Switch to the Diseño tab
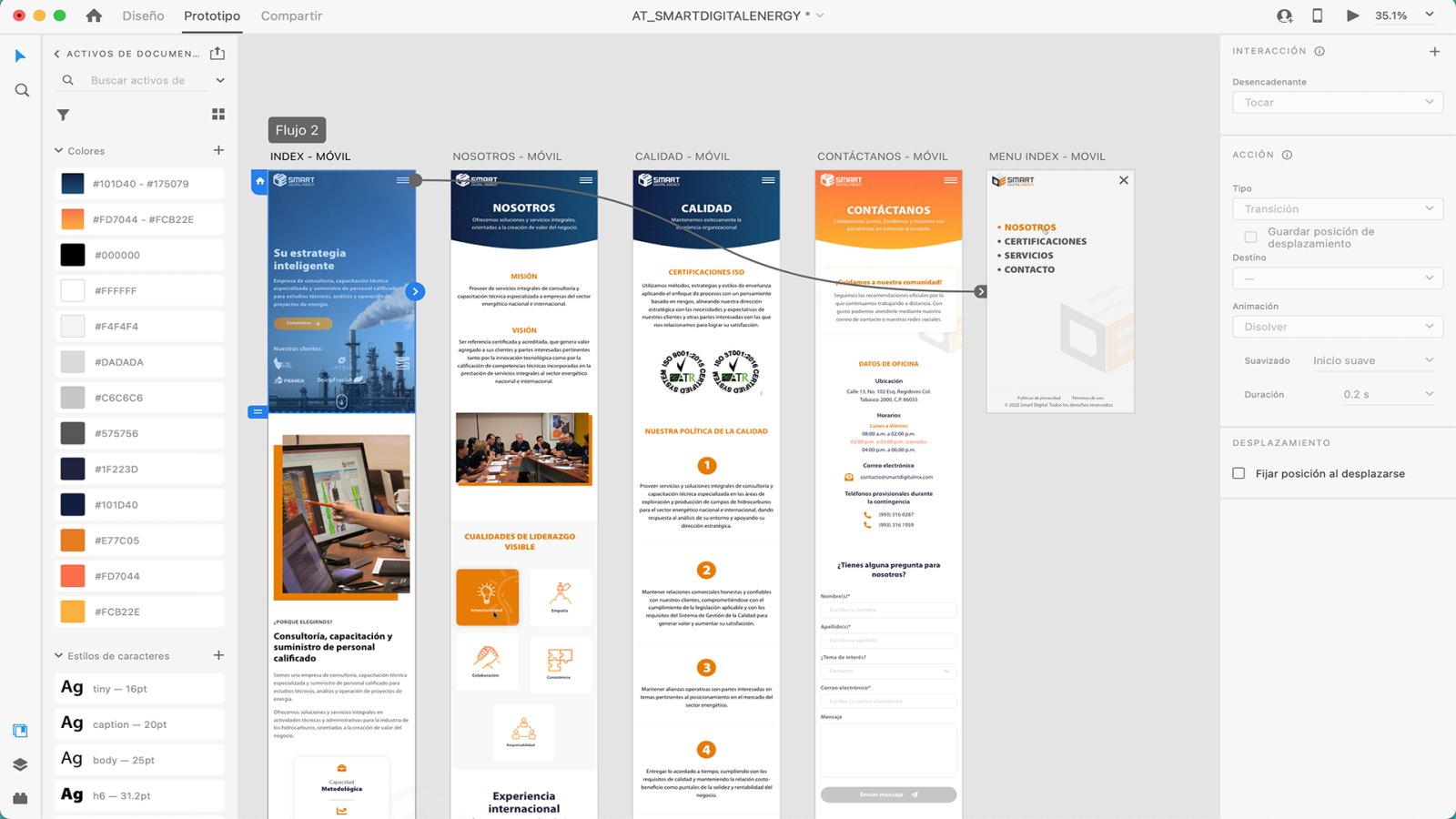Screen dimensions: 1456x819 [x=143, y=15]
